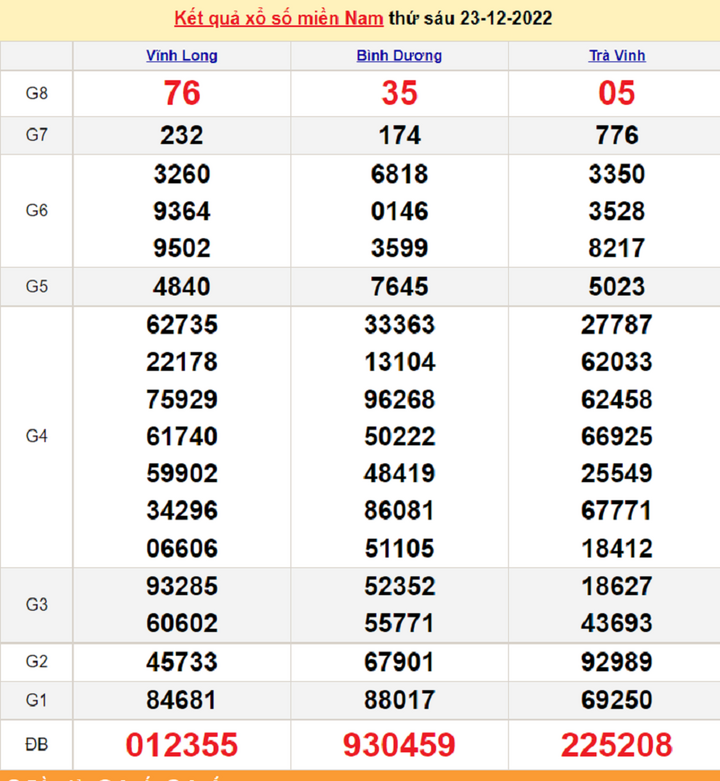
Task: Click the G1 number 84681
Action: tap(182, 700)
